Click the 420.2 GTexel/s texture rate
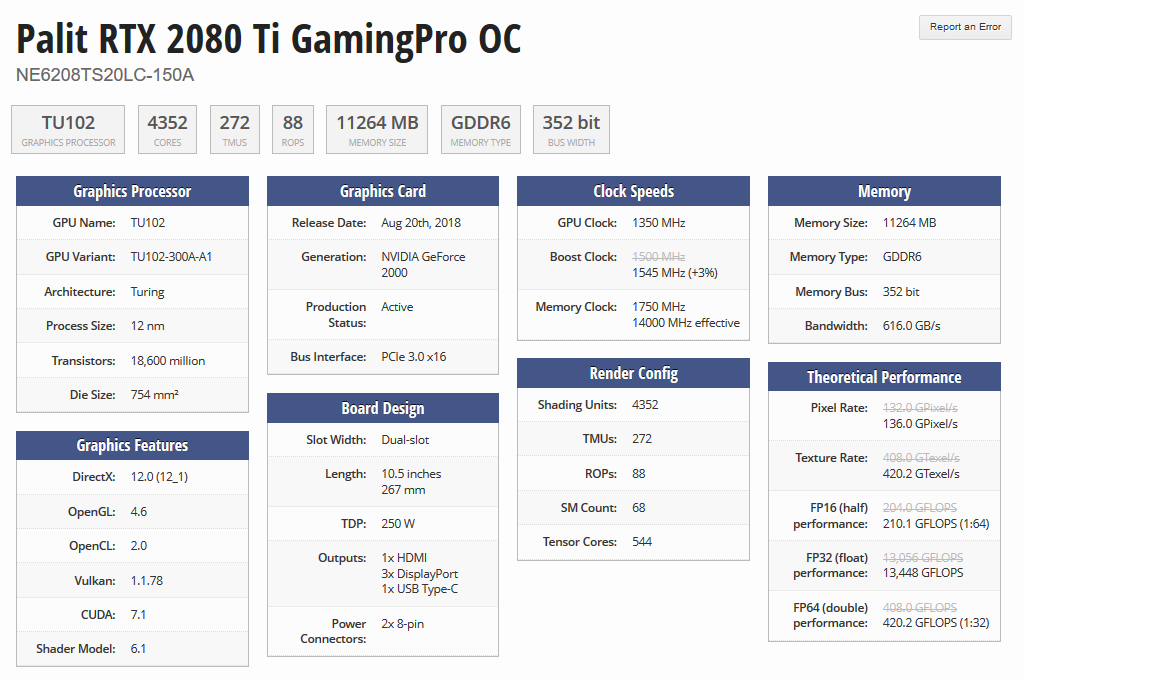This screenshot has width=1152, height=679. click(x=921, y=474)
